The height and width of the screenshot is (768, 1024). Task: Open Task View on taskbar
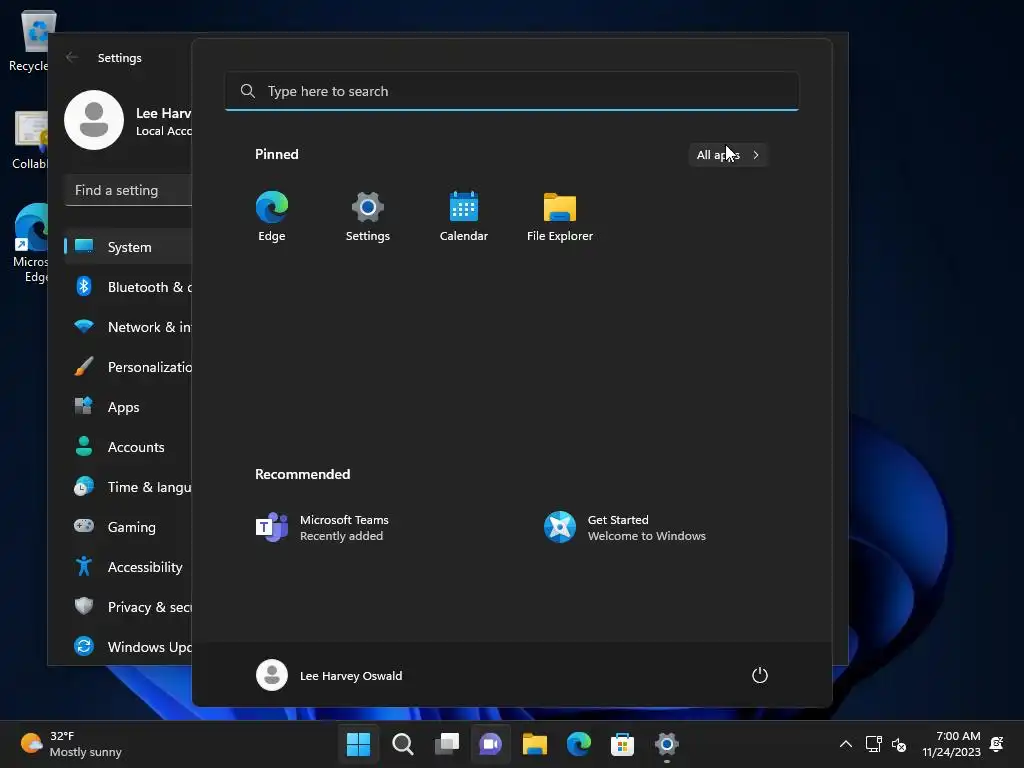[447, 744]
